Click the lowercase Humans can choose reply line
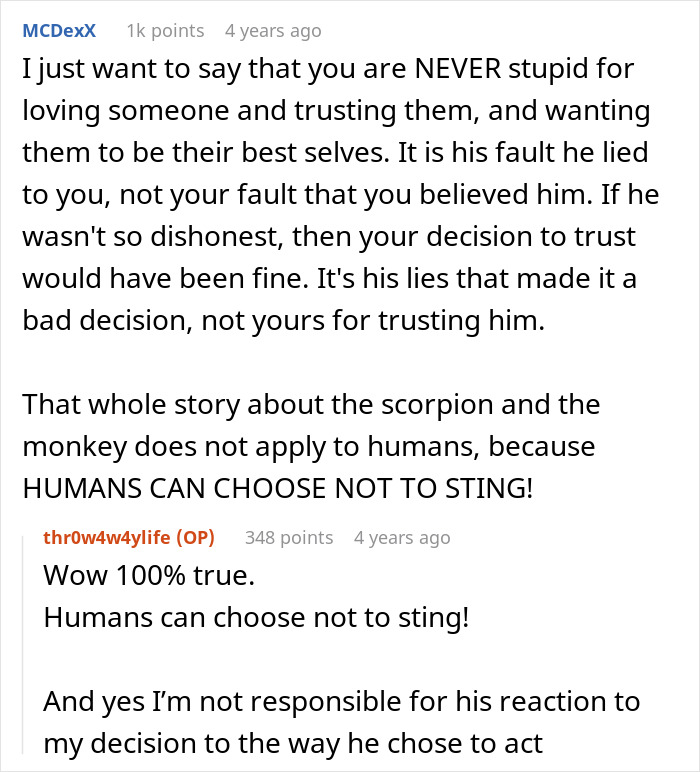 tap(255, 617)
